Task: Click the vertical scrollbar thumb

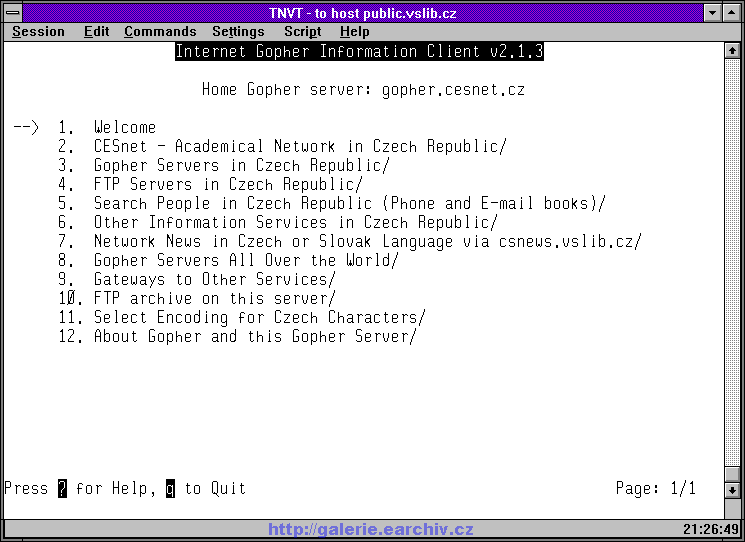Action: click(x=732, y=474)
